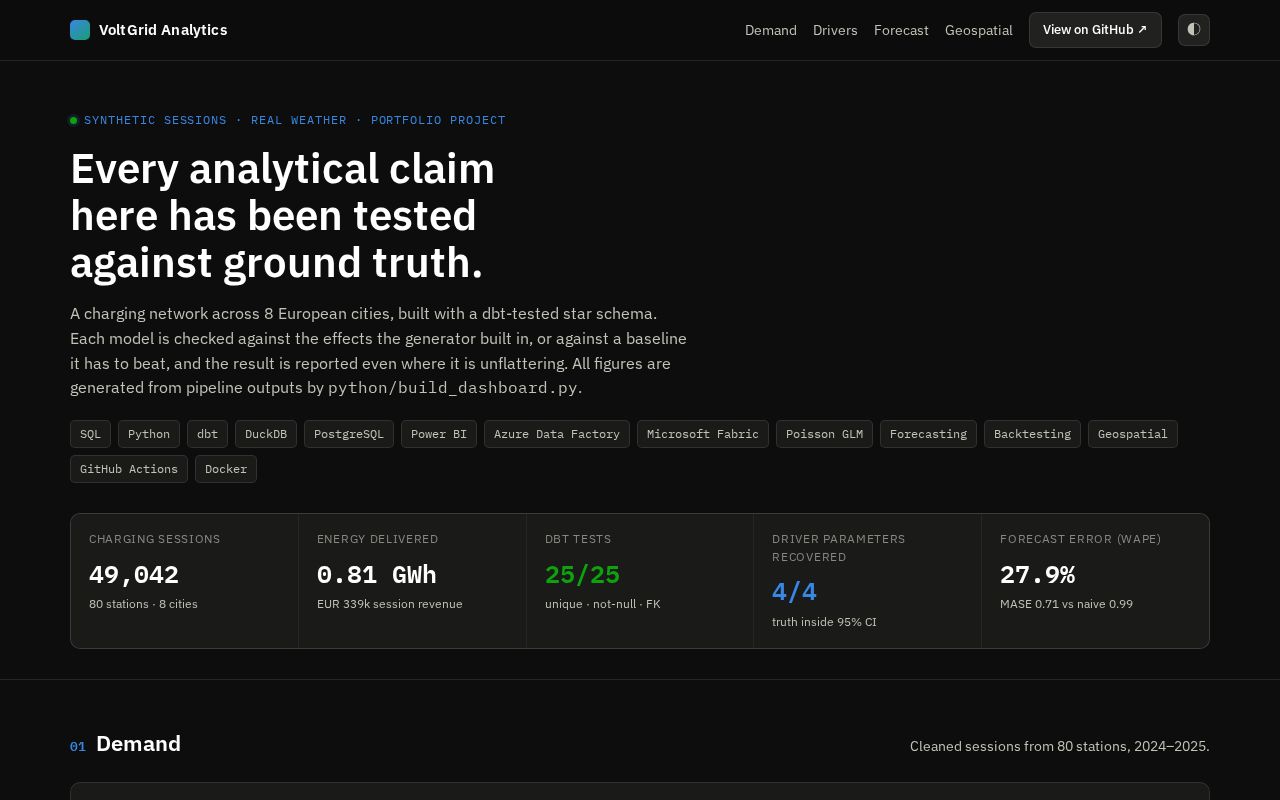Click the 49,042 charging sessions value
This screenshot has height=800, width=1280.
134,575
